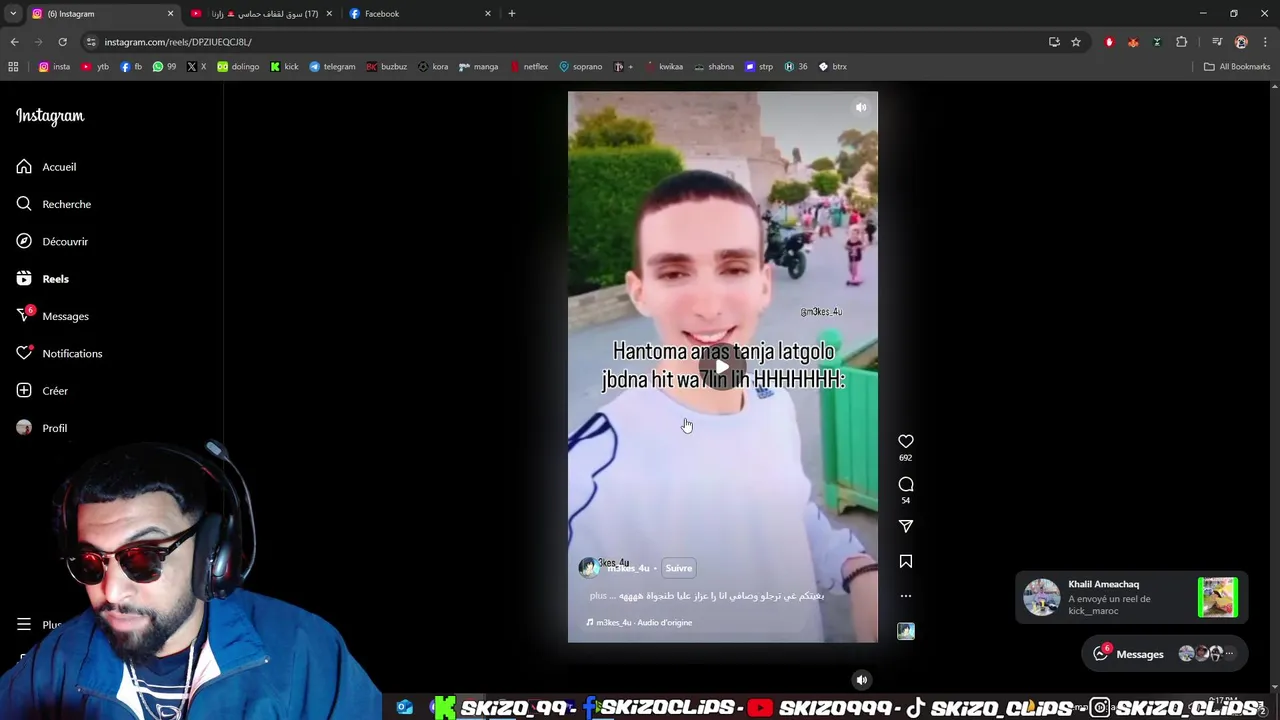The image size is (1280, 720).
Task: Save the reel with bookmark icon
Action: pyautogui.click(x=905, y=561)
